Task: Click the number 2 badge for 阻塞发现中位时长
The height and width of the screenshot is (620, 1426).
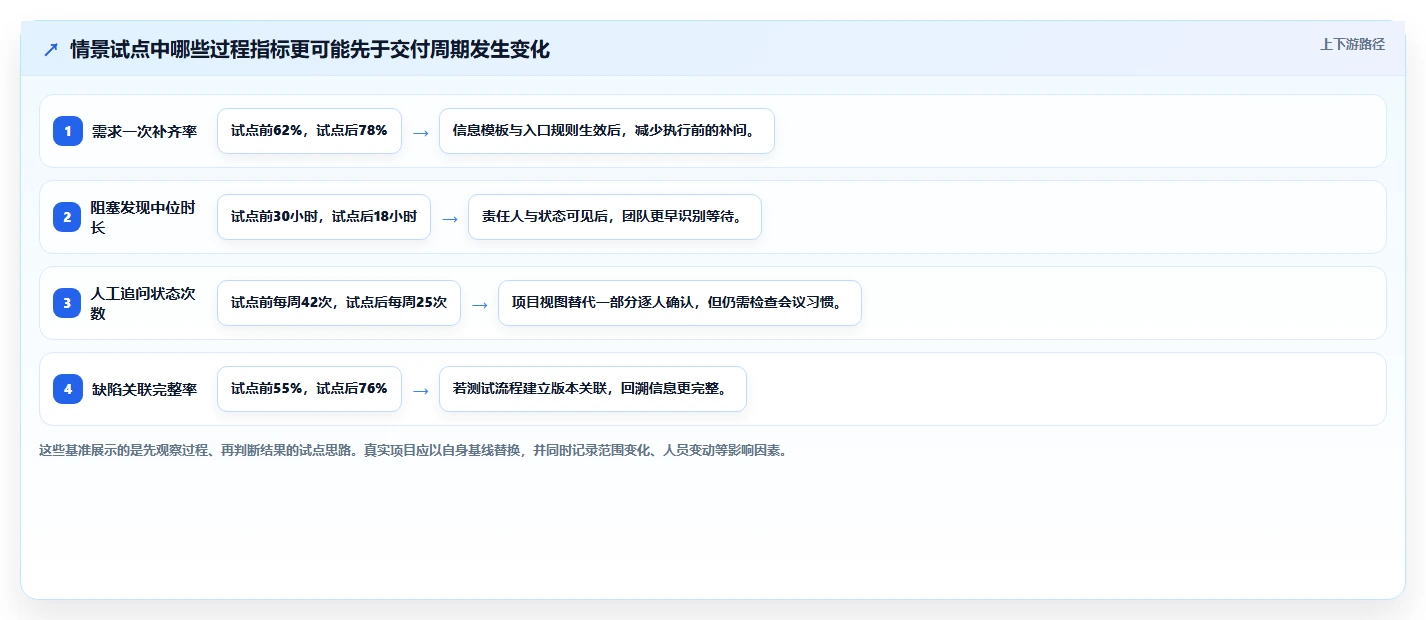Action: (68, 217)
